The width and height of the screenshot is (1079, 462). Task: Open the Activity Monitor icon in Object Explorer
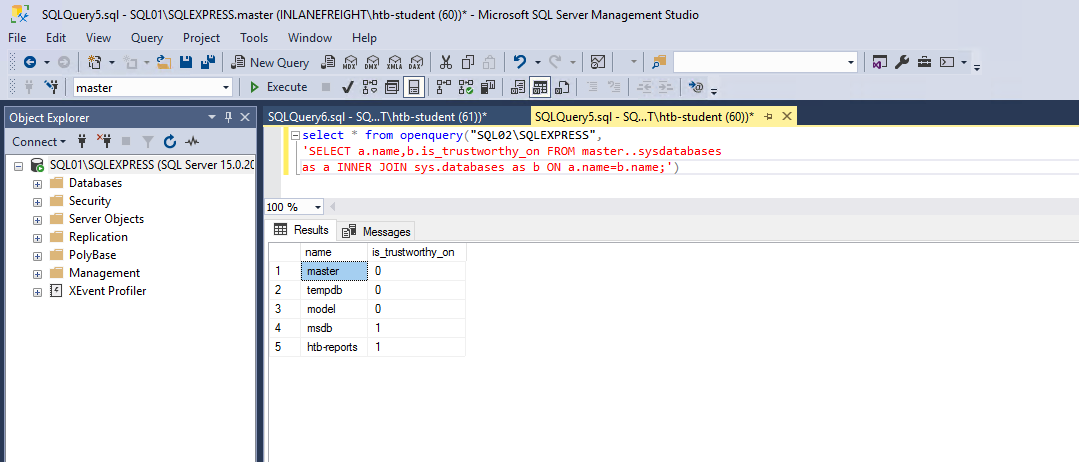192,142
